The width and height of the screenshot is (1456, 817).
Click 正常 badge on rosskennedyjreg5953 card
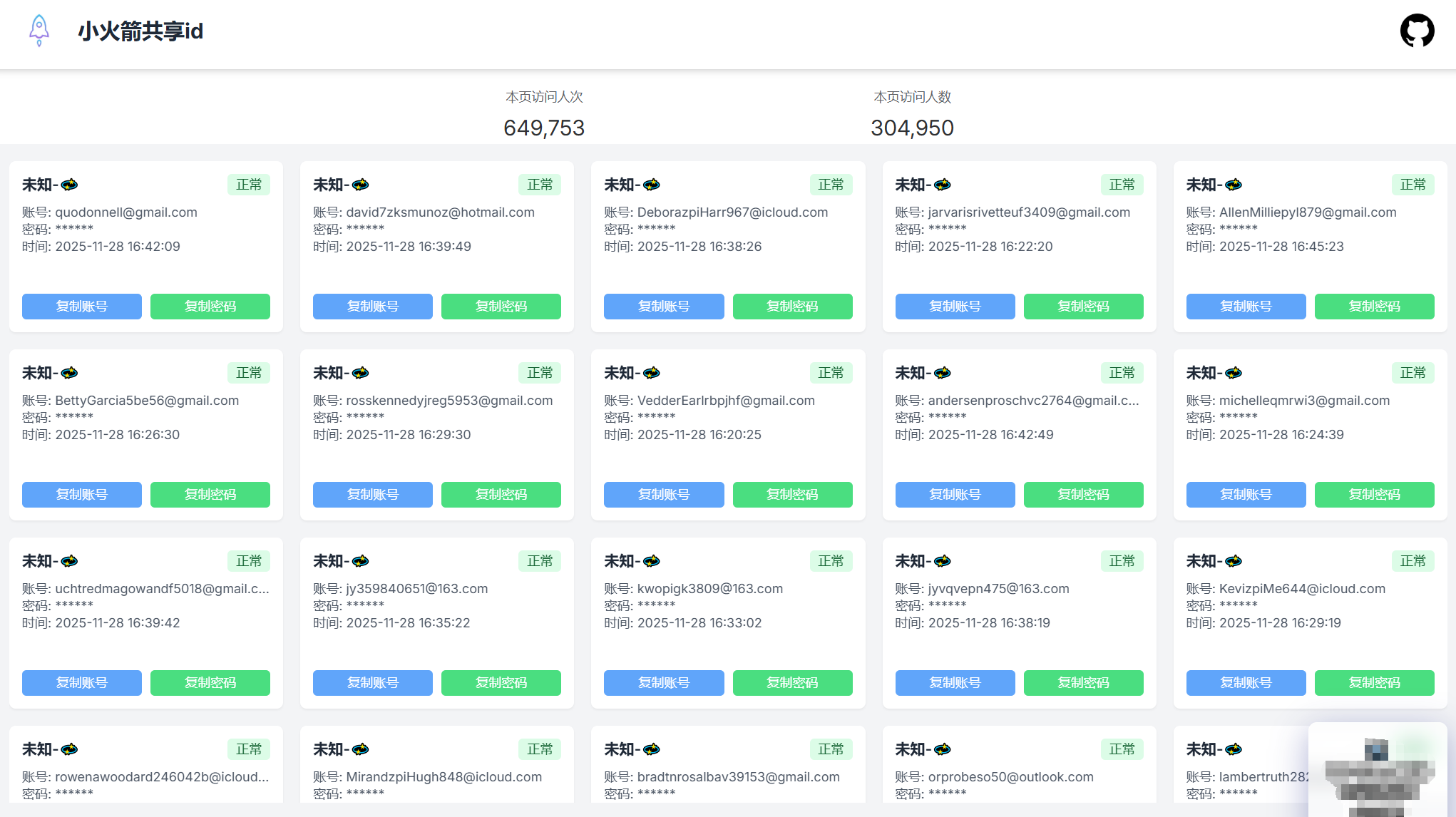tap(540, 373)
